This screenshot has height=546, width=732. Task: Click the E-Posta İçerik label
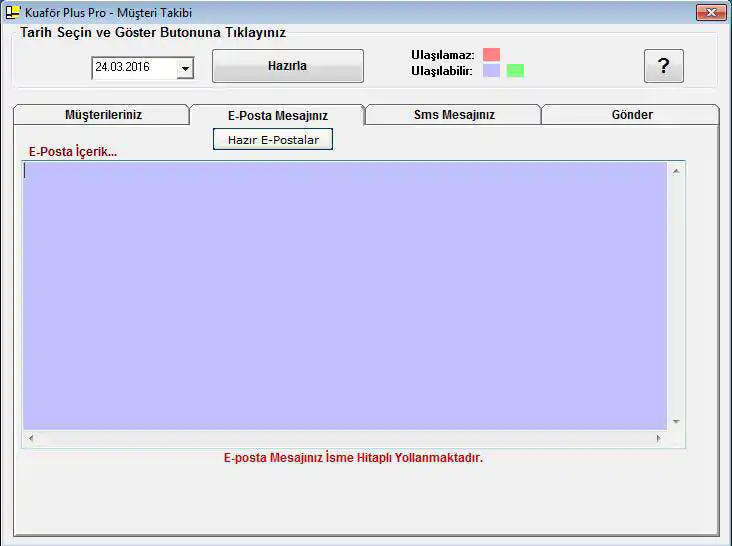[x=72, y=152]
